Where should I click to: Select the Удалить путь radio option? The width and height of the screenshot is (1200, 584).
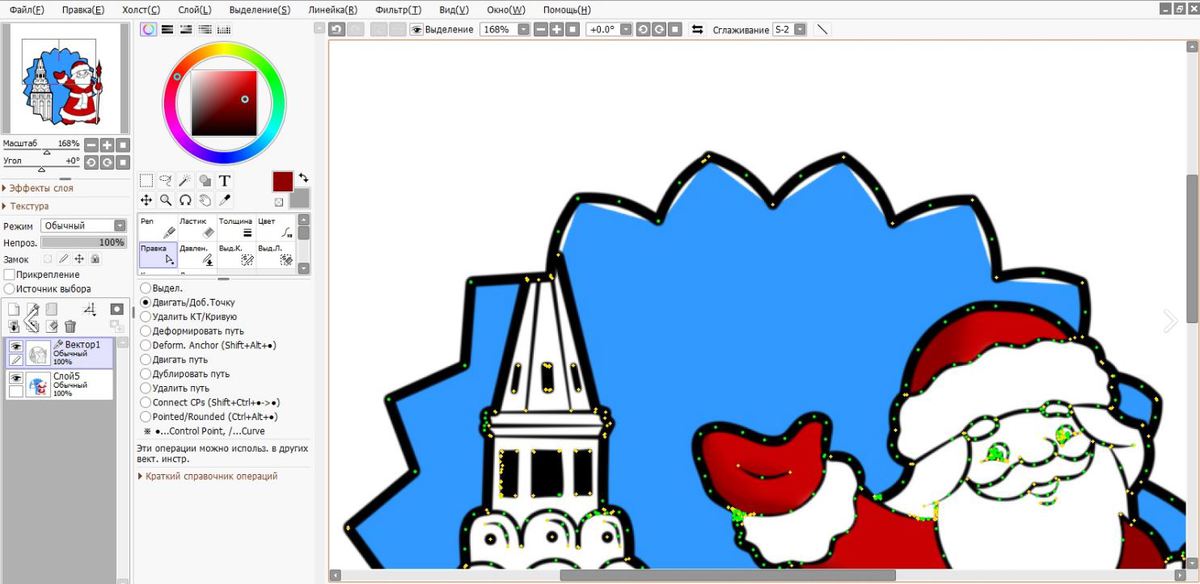coord(146,387)
